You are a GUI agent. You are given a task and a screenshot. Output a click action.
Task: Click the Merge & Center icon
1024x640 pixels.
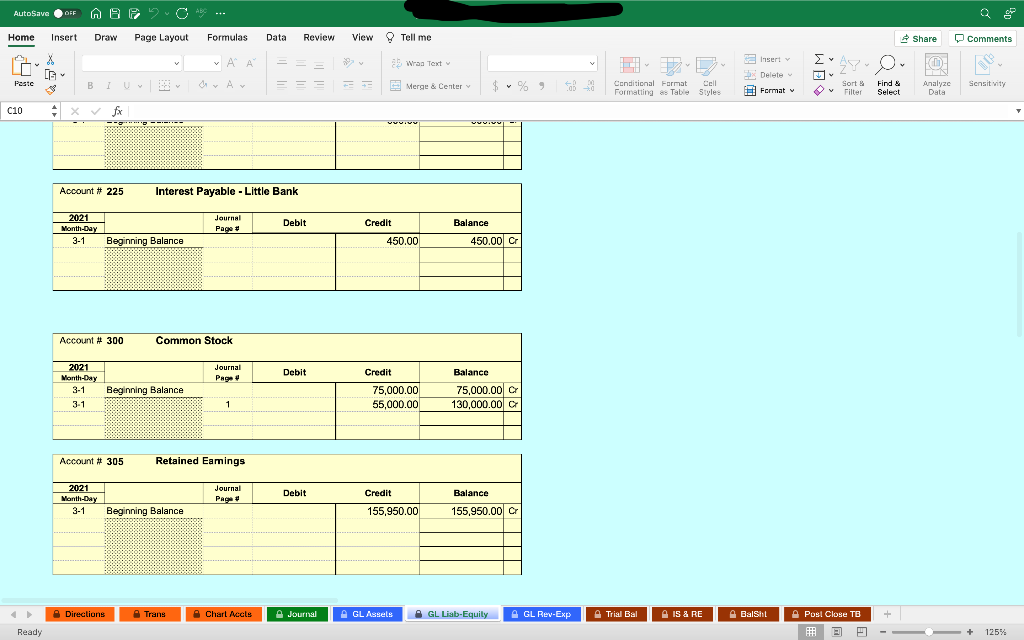[420, 84]
